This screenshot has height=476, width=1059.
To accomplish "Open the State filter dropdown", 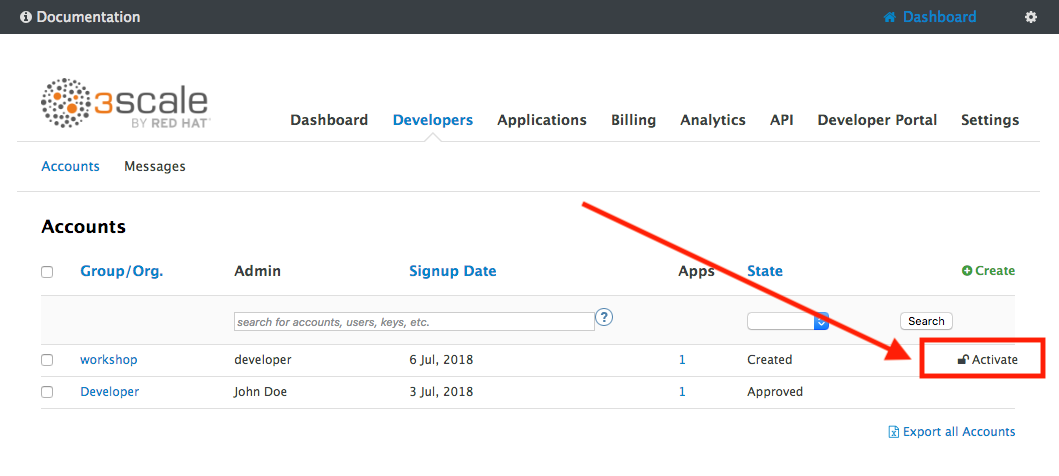I will point(787,321).
